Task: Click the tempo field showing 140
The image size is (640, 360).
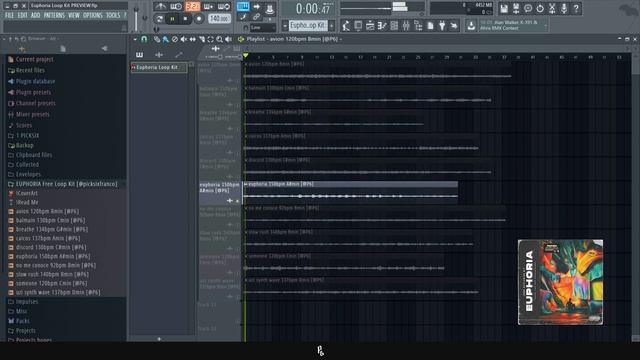Action: (x=219, y=19)
